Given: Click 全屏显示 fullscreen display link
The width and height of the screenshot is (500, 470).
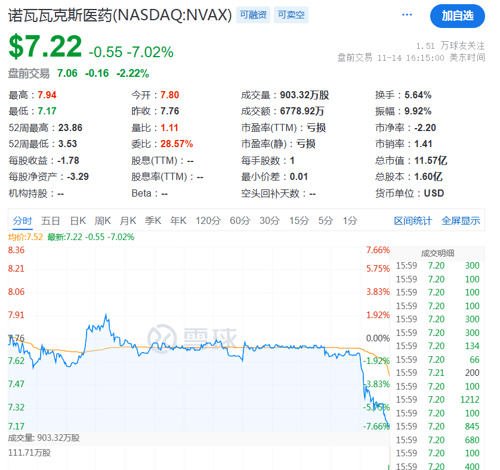Looking at the screenshot, I should 461,221.
